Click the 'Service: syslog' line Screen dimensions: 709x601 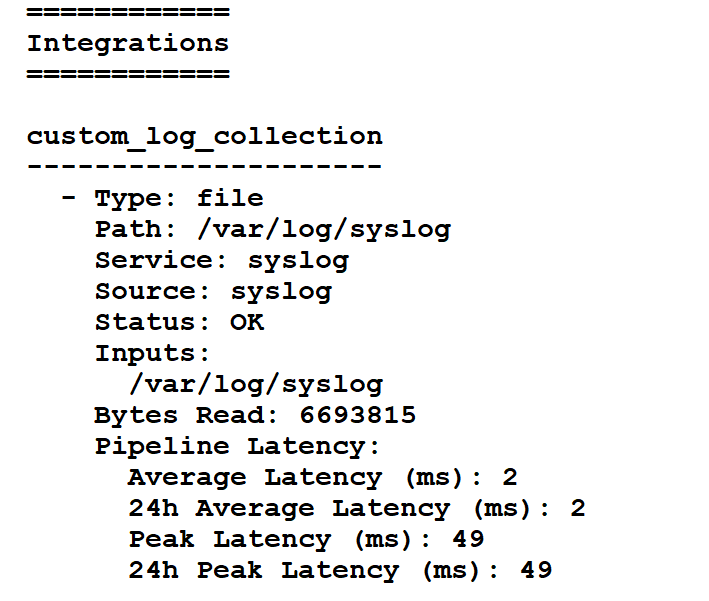tap(222, 261)
